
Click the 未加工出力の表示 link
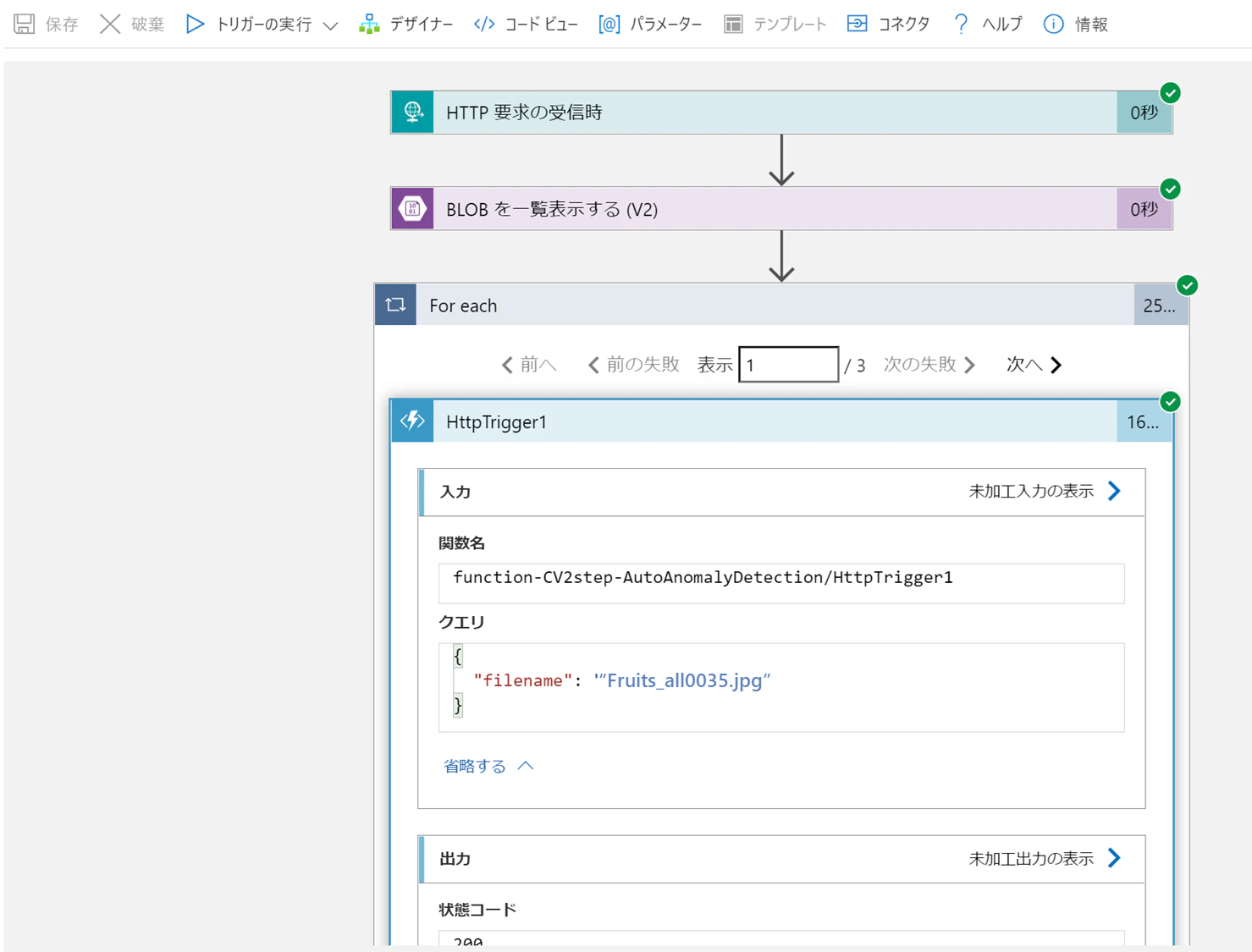click(x=1045, y=858)
